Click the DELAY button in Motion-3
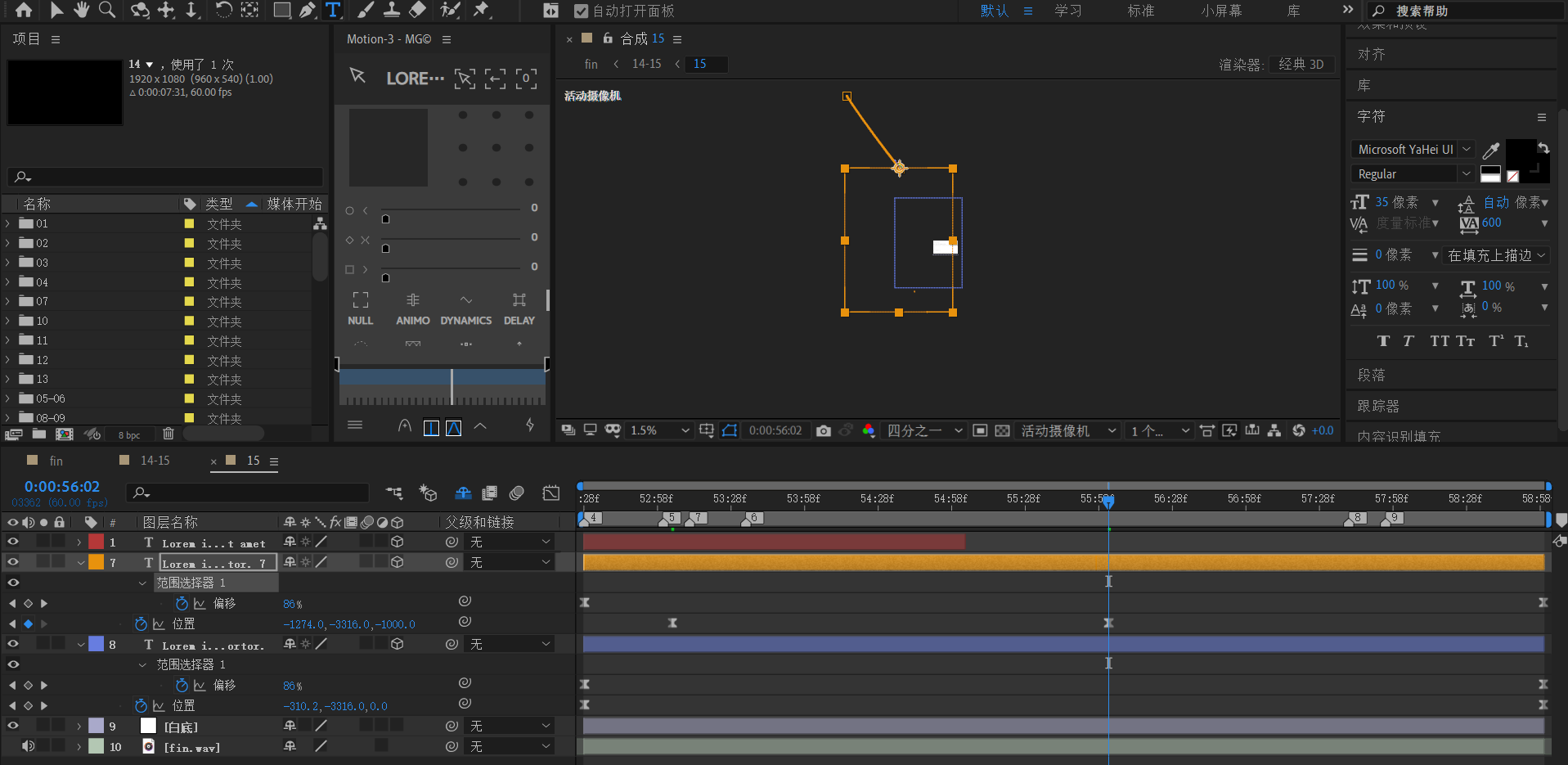Image resolution: width=1568 pixels, height=765 pixels. (519, 309)
